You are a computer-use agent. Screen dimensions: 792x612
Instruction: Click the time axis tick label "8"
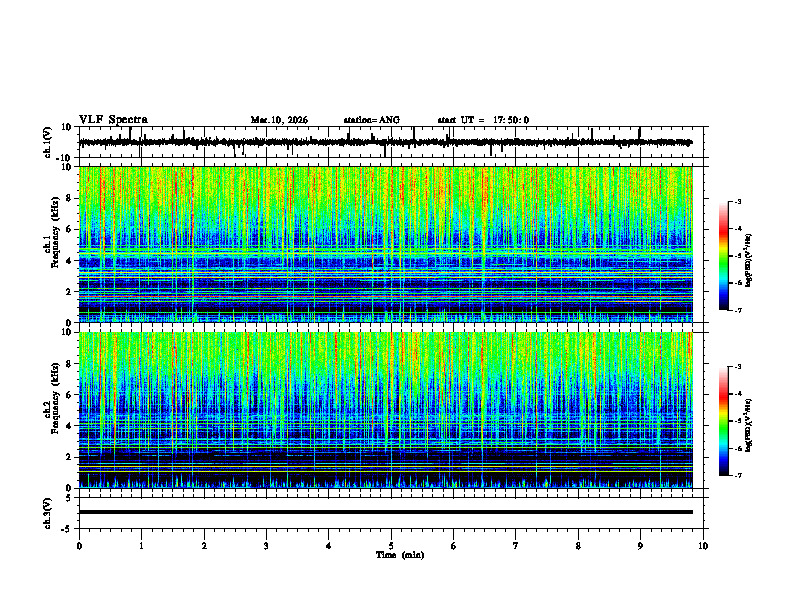[x=578, y=546]
